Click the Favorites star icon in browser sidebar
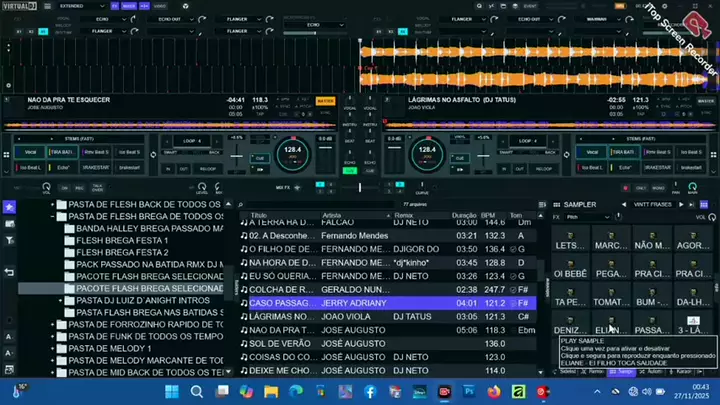Viewport: 720px width, 405px height. pyautogui.click(x=9, y=207)
